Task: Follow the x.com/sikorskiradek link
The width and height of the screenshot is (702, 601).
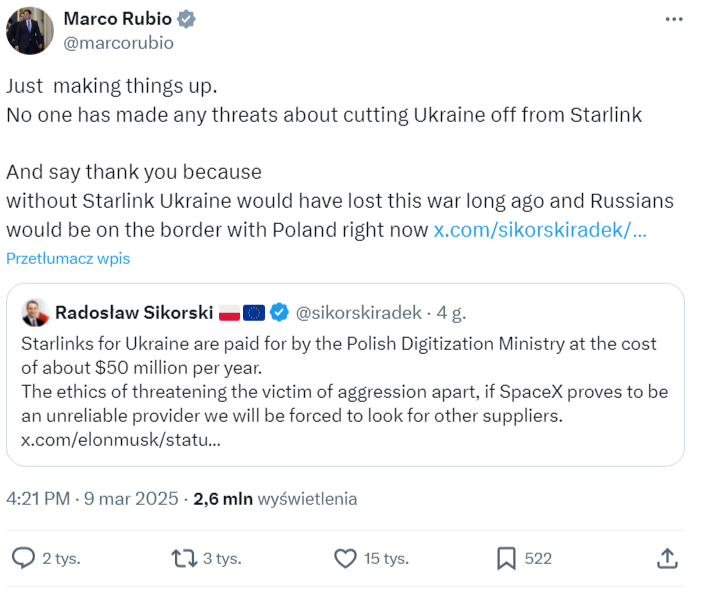Action: coord(539,229)
